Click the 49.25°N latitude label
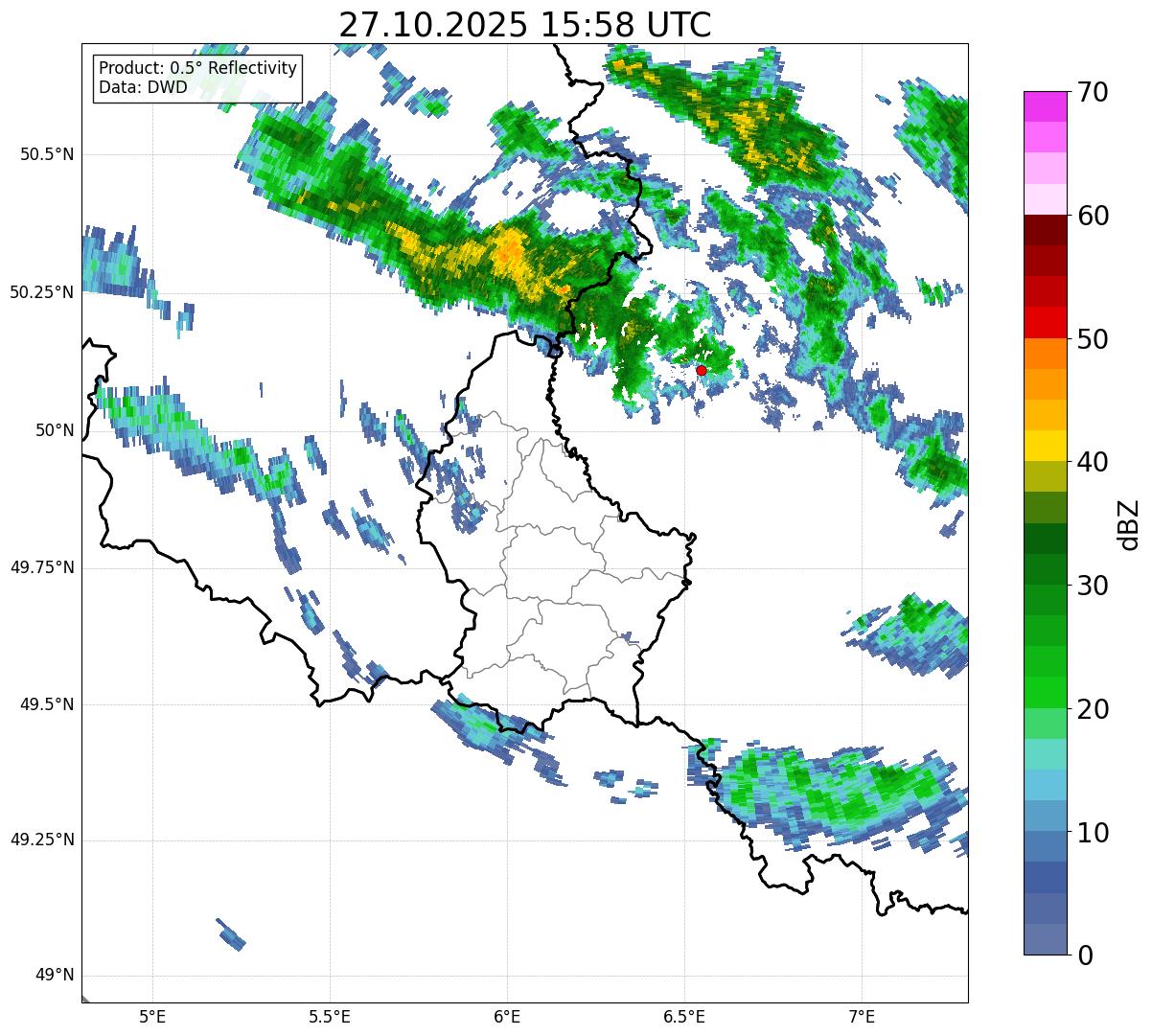1152x1036 pixels. [x=42, y=840]
